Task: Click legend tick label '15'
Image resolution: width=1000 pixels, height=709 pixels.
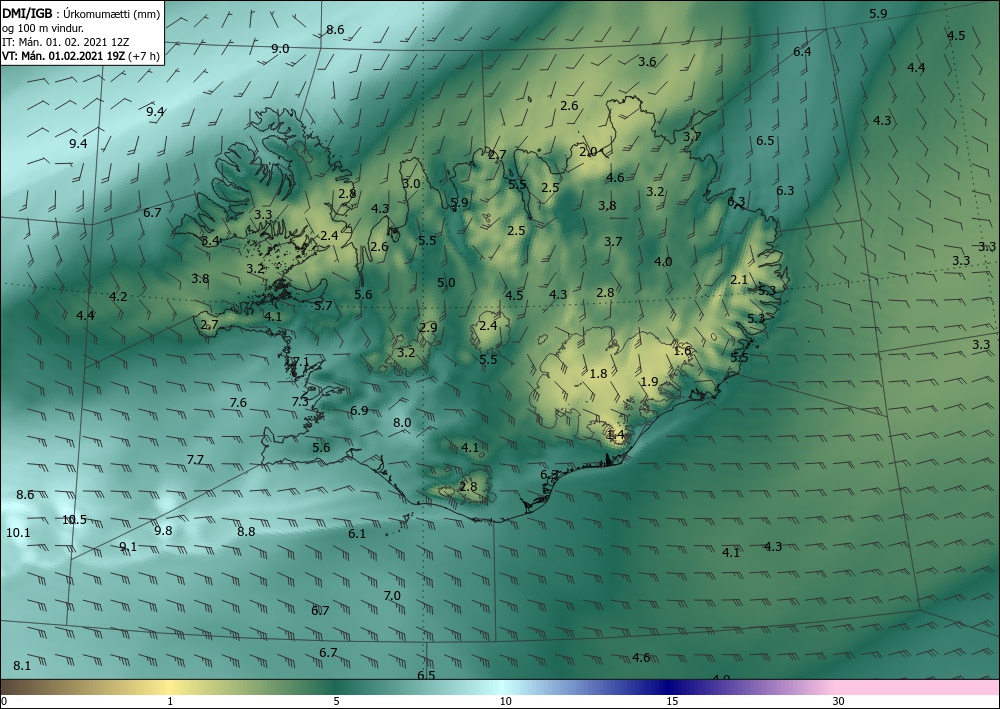Action: [672, 701]
